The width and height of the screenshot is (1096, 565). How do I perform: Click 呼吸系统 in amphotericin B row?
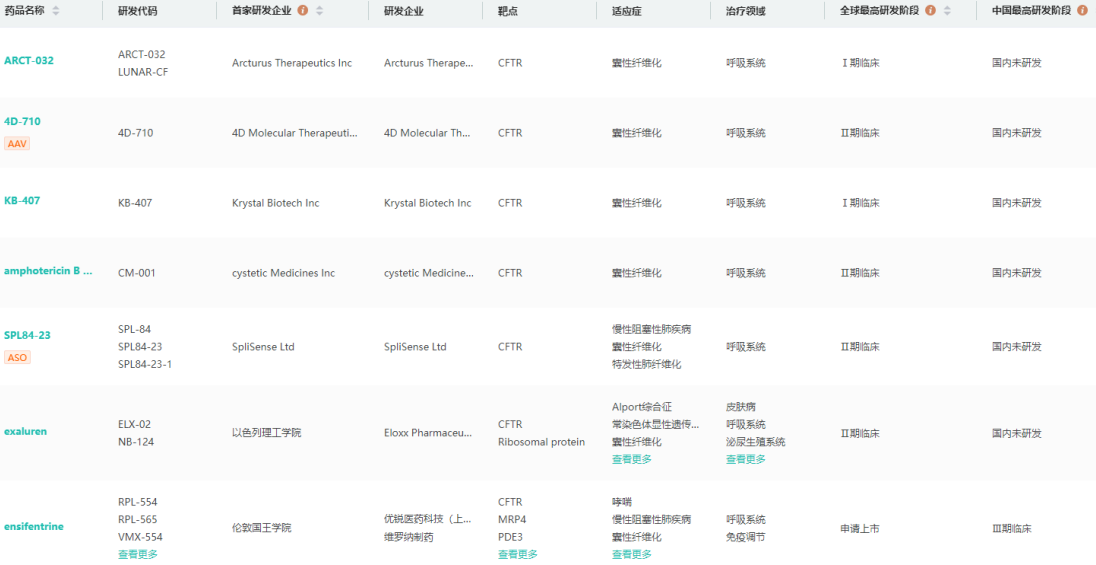pos(746,273)
